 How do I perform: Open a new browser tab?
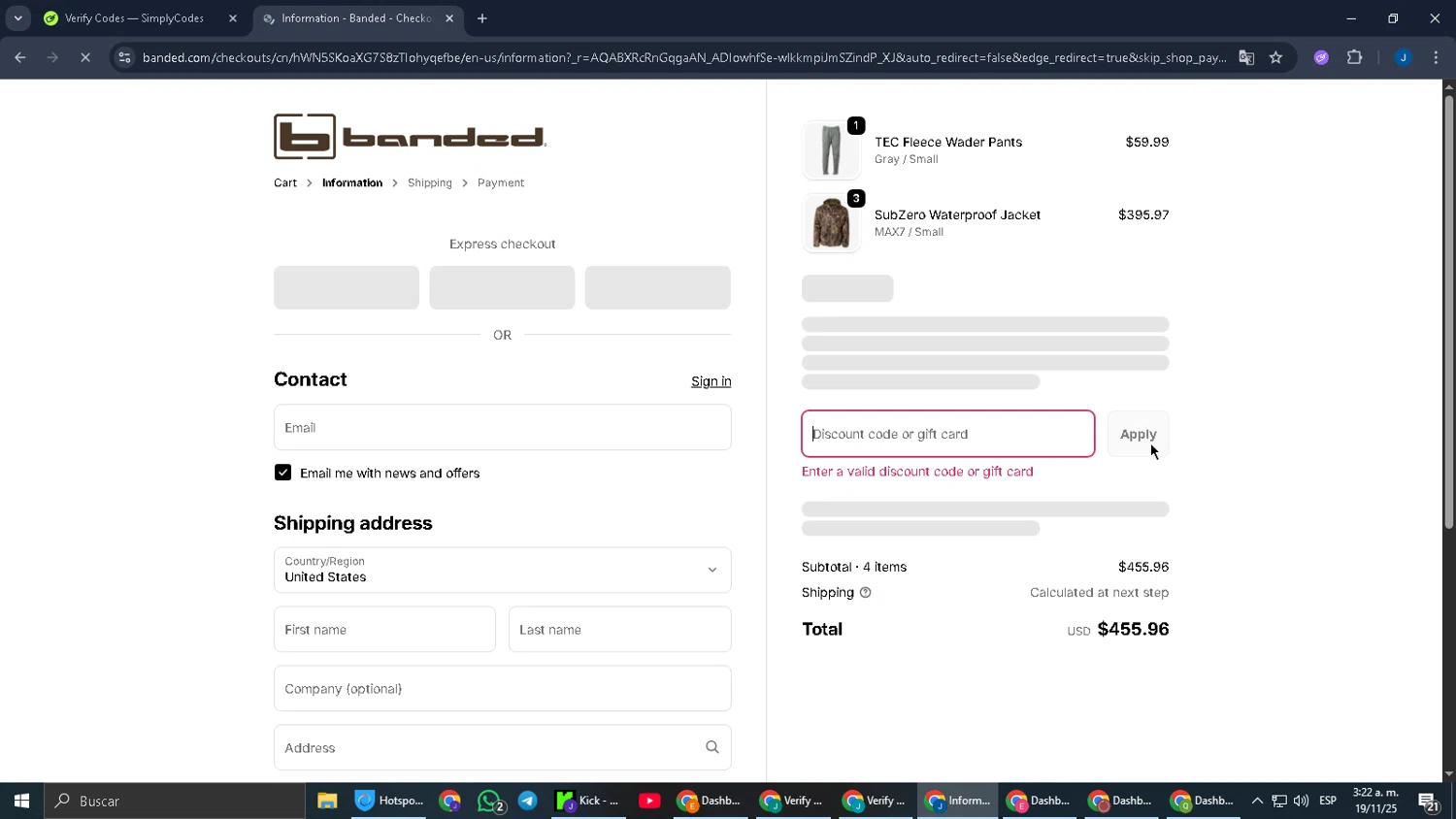click(482, 18)
